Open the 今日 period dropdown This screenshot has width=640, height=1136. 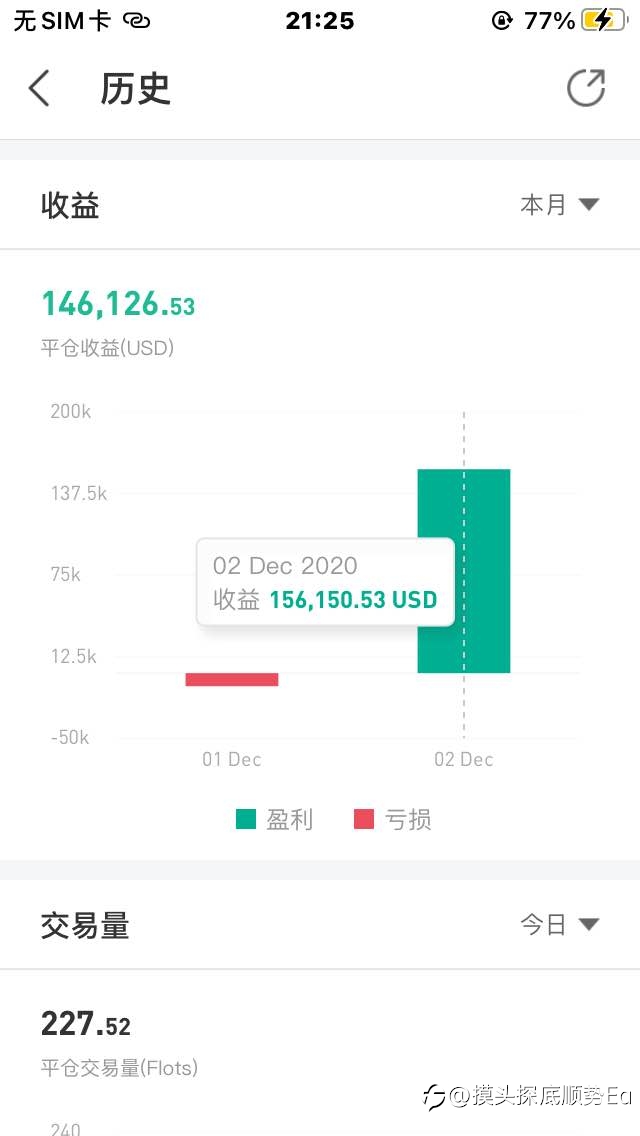pyautogui.click(x=559, y=925)
